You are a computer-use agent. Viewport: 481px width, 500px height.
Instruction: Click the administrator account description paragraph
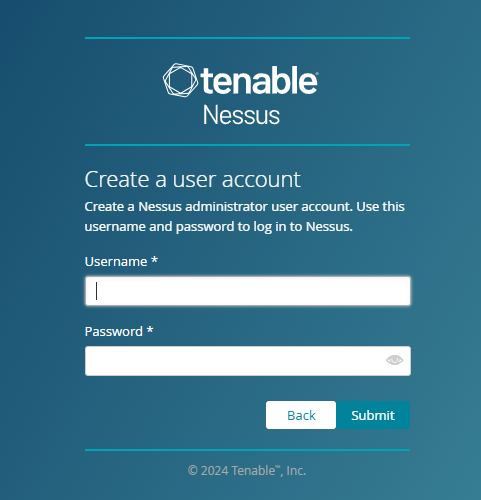(245, 217)
